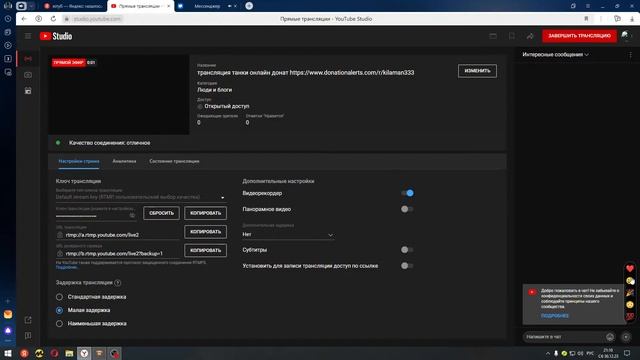Open Yandex red icon in taskbar
Viewport: 640px width, 360px height.
24,353
